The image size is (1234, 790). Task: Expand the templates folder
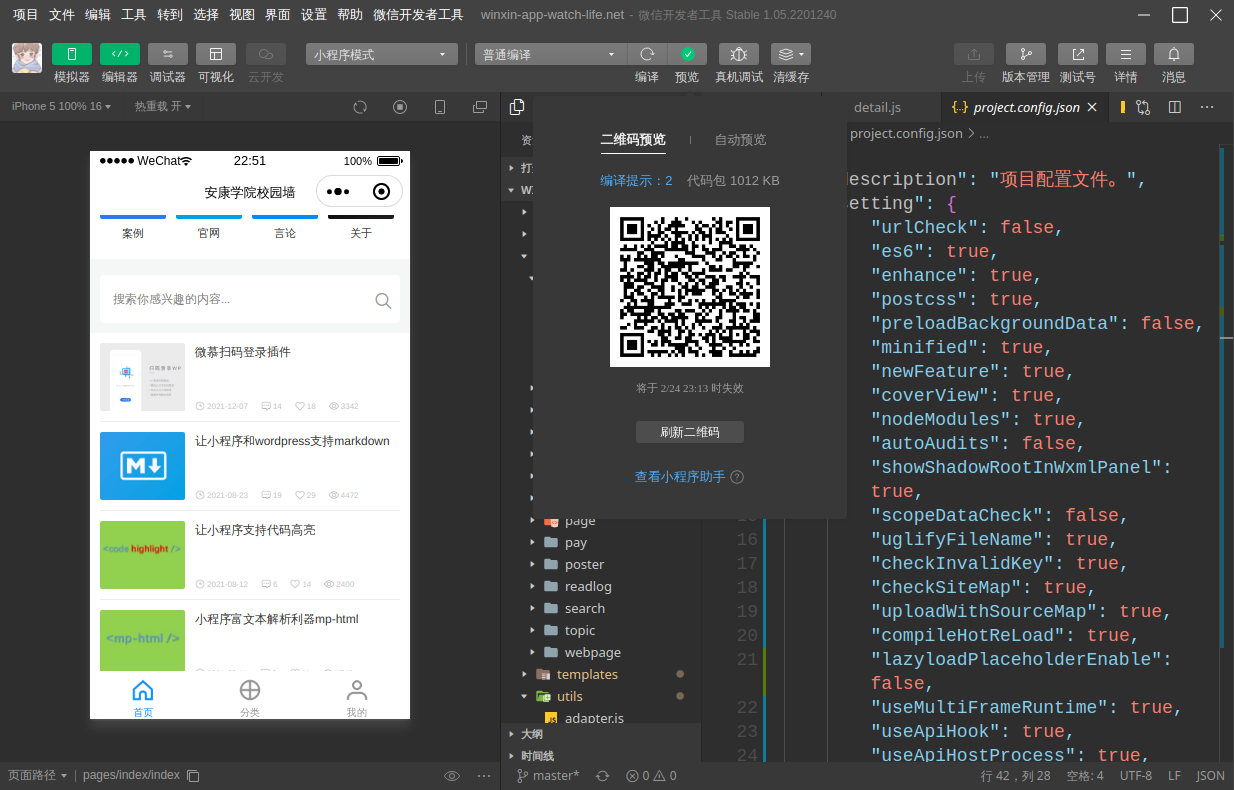[587, 674]
